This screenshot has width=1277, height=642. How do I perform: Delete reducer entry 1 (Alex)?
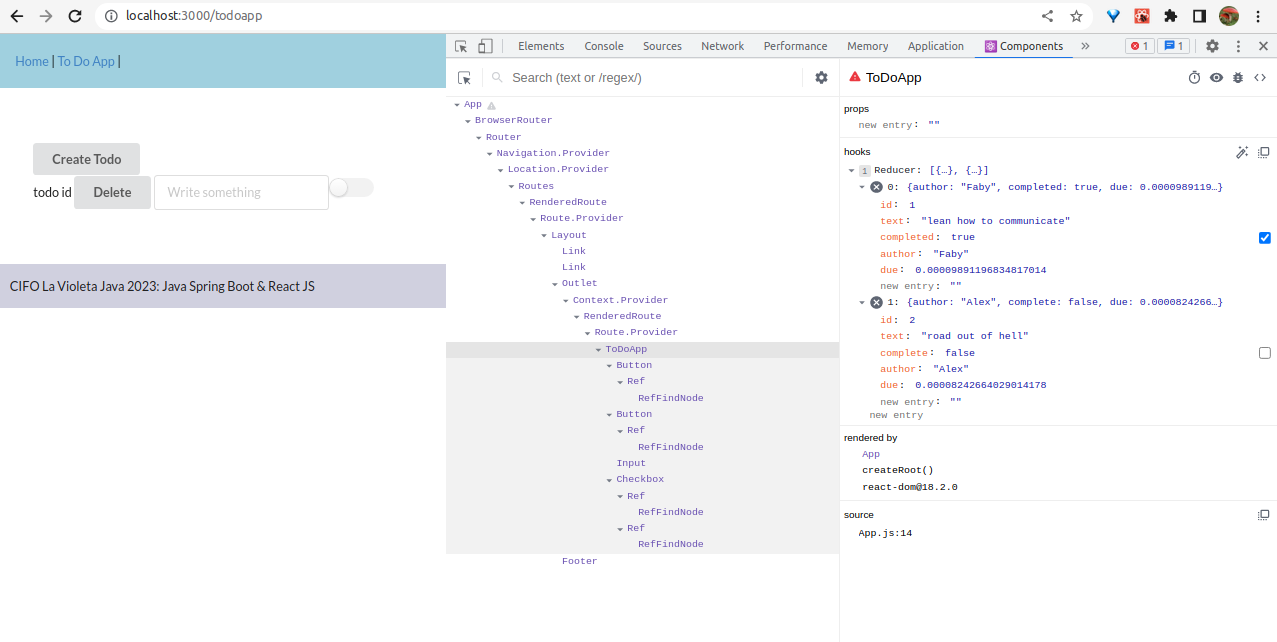point(876,302)
